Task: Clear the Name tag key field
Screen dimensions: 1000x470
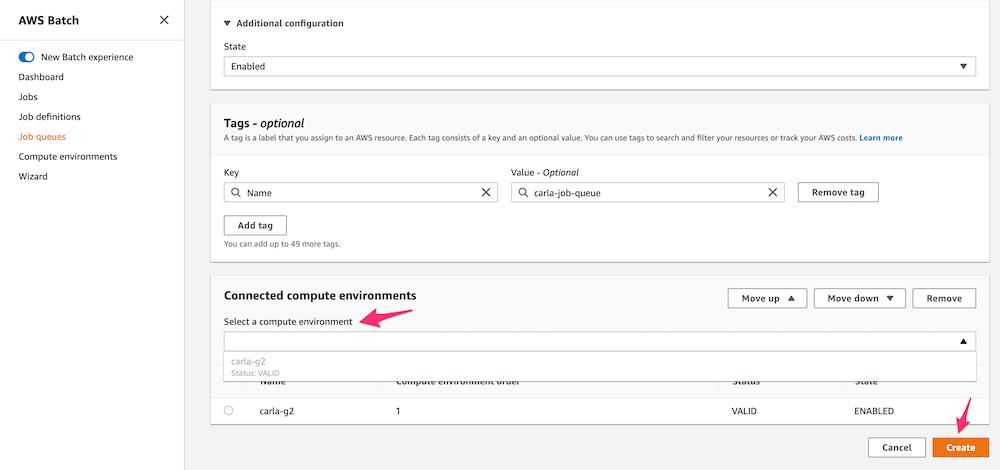Action: (486, 193)
